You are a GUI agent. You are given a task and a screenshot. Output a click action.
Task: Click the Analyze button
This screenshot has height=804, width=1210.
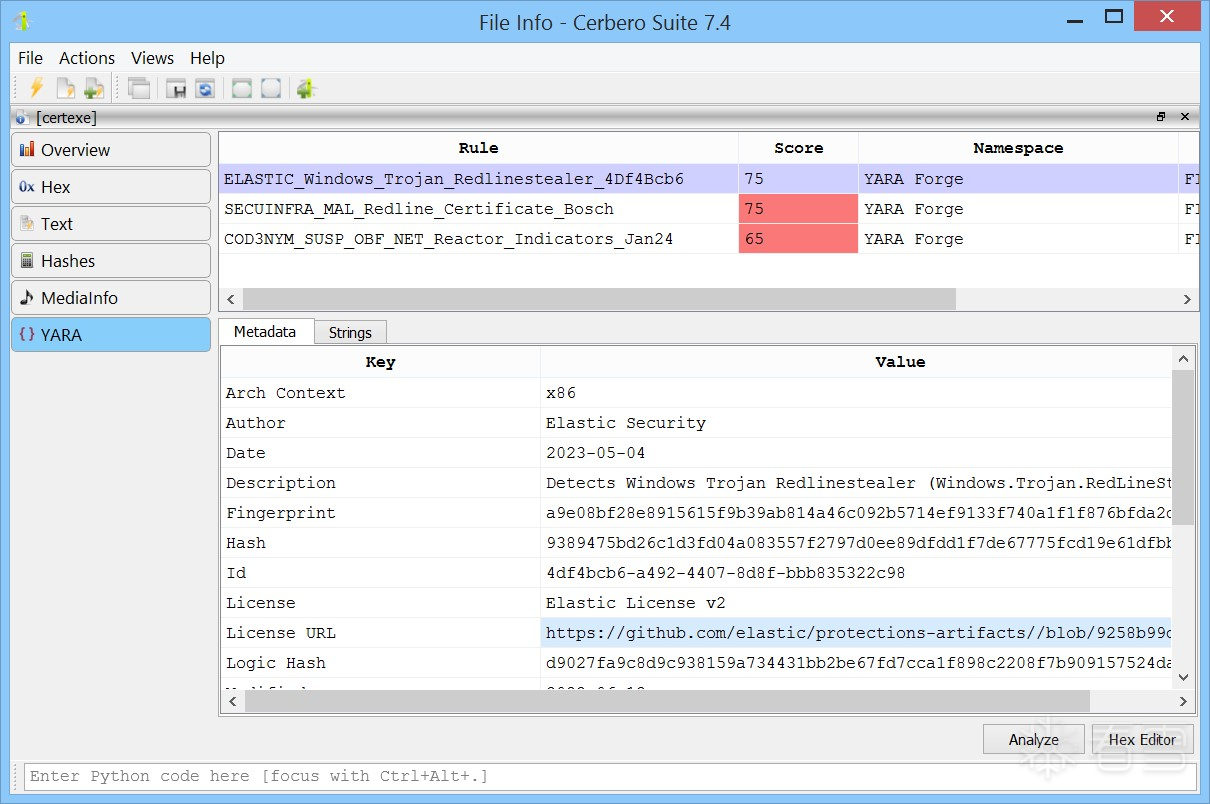click(1033, 740)
